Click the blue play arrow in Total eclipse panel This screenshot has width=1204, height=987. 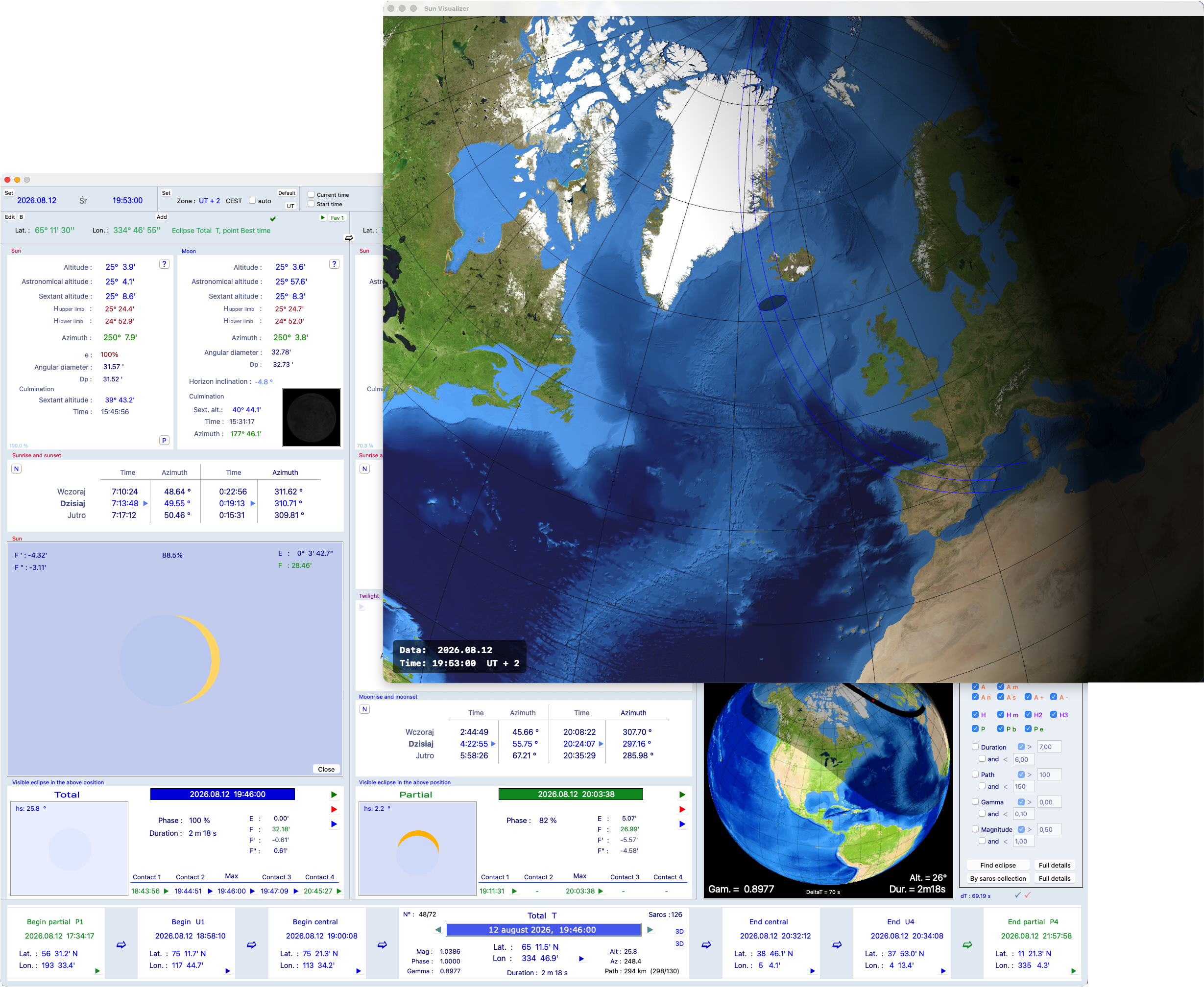coord(334,824)
